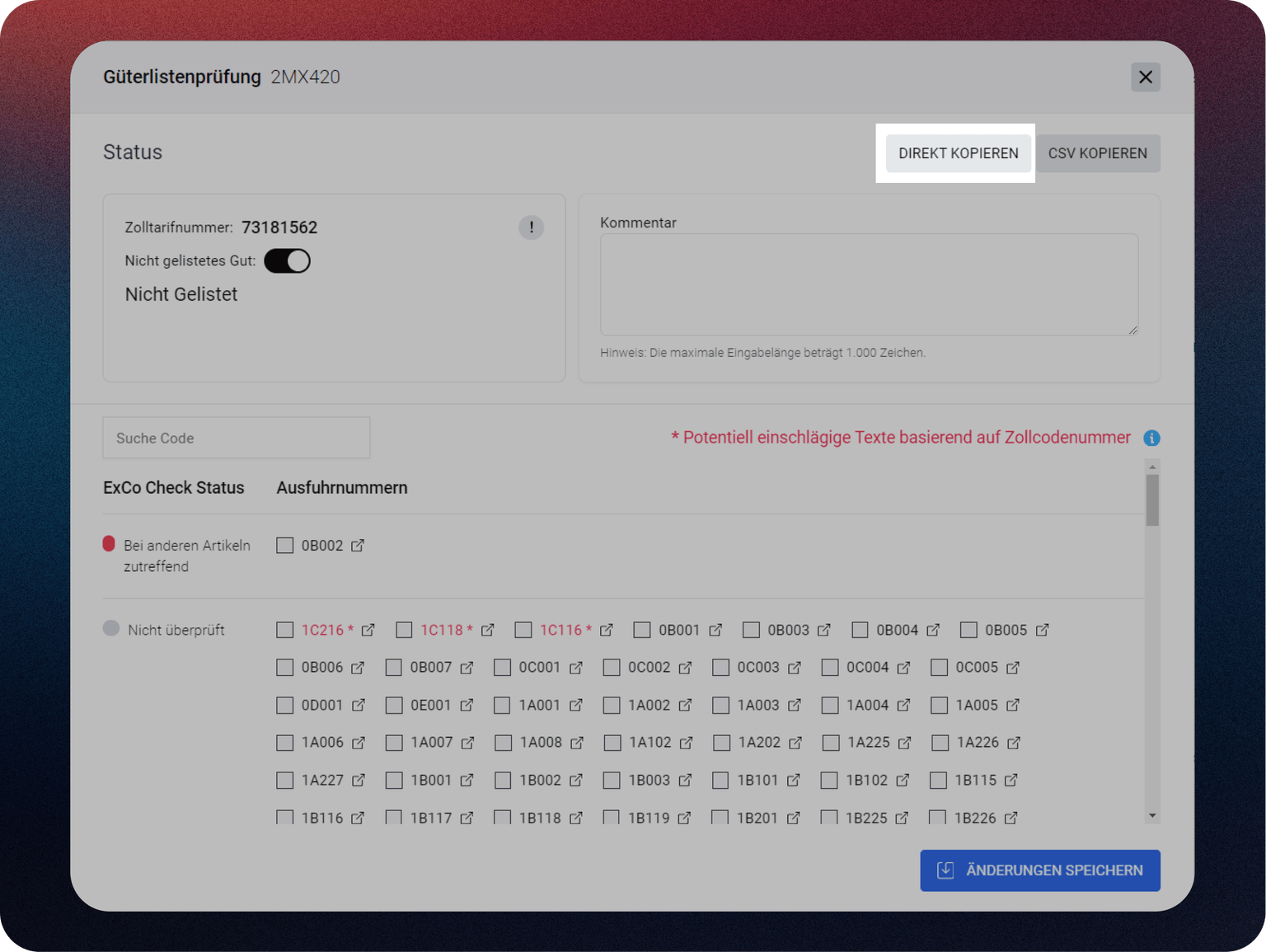Open external link icon next to 1A226
Viewport: 1266px width, 952px height.
(1014, 743)
